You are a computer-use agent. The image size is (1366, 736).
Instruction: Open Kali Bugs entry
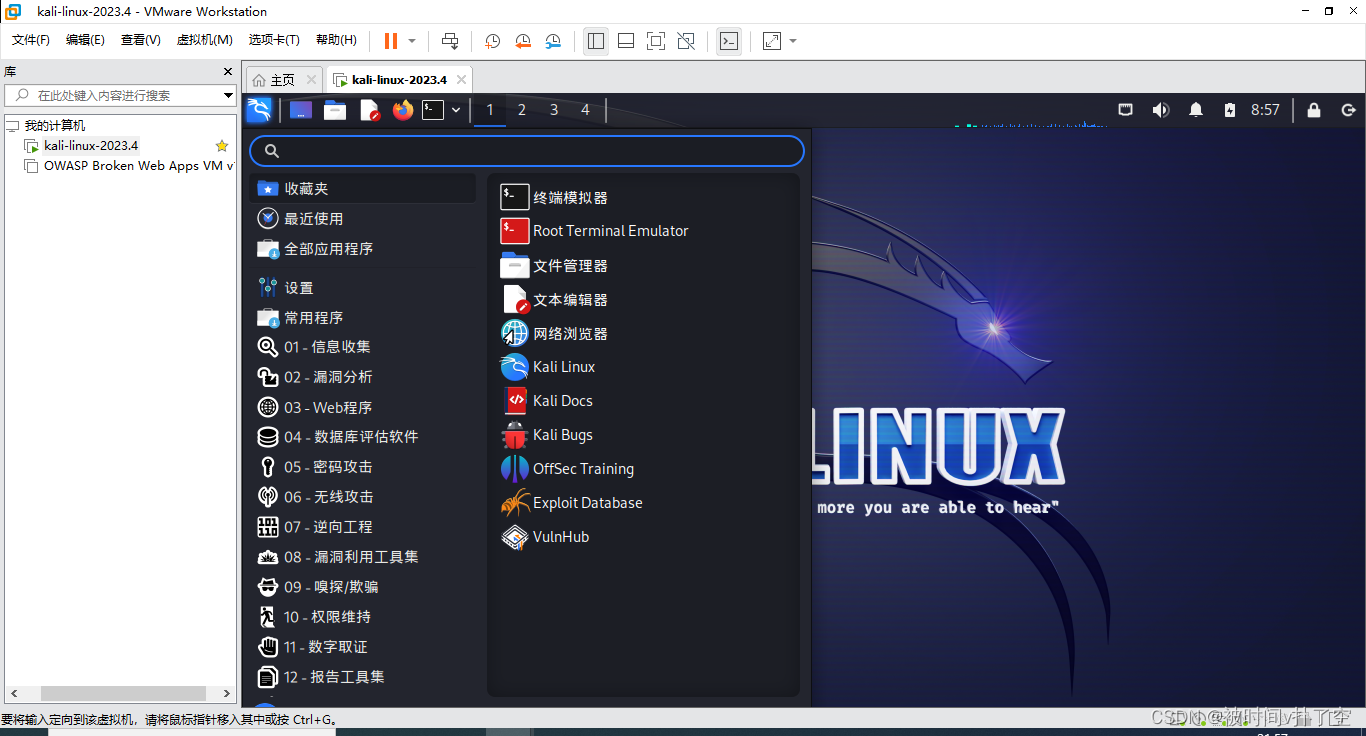(x=643, y=435)
